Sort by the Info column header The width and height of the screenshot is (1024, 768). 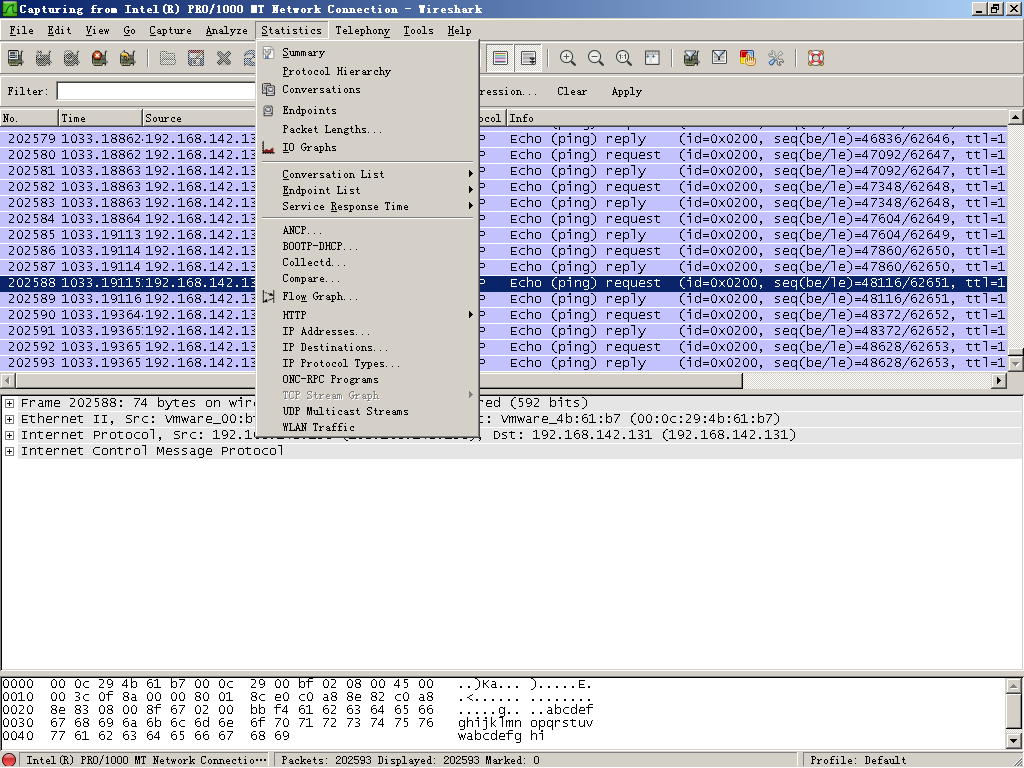(x=758, y=118)
